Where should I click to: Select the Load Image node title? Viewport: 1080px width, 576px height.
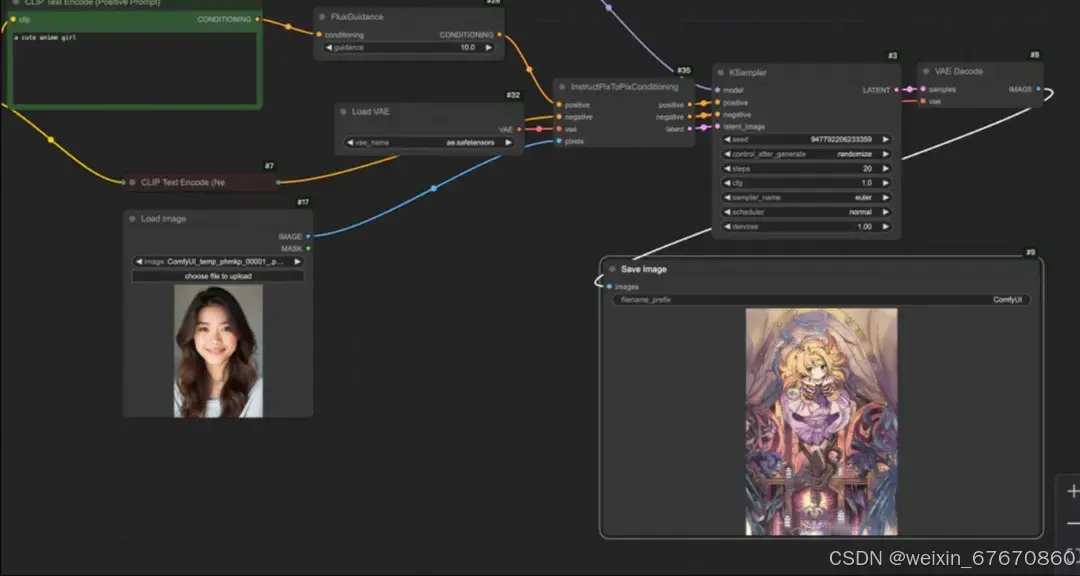[163, 218]
